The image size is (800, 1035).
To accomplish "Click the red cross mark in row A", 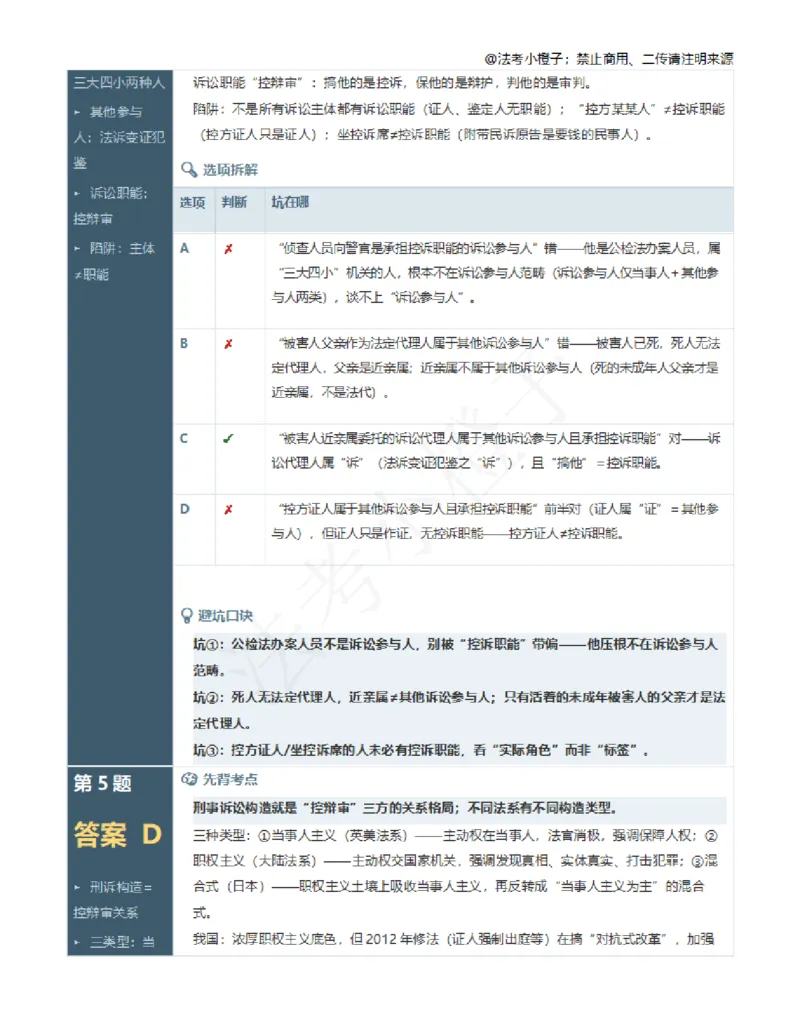I will (228, 249).
